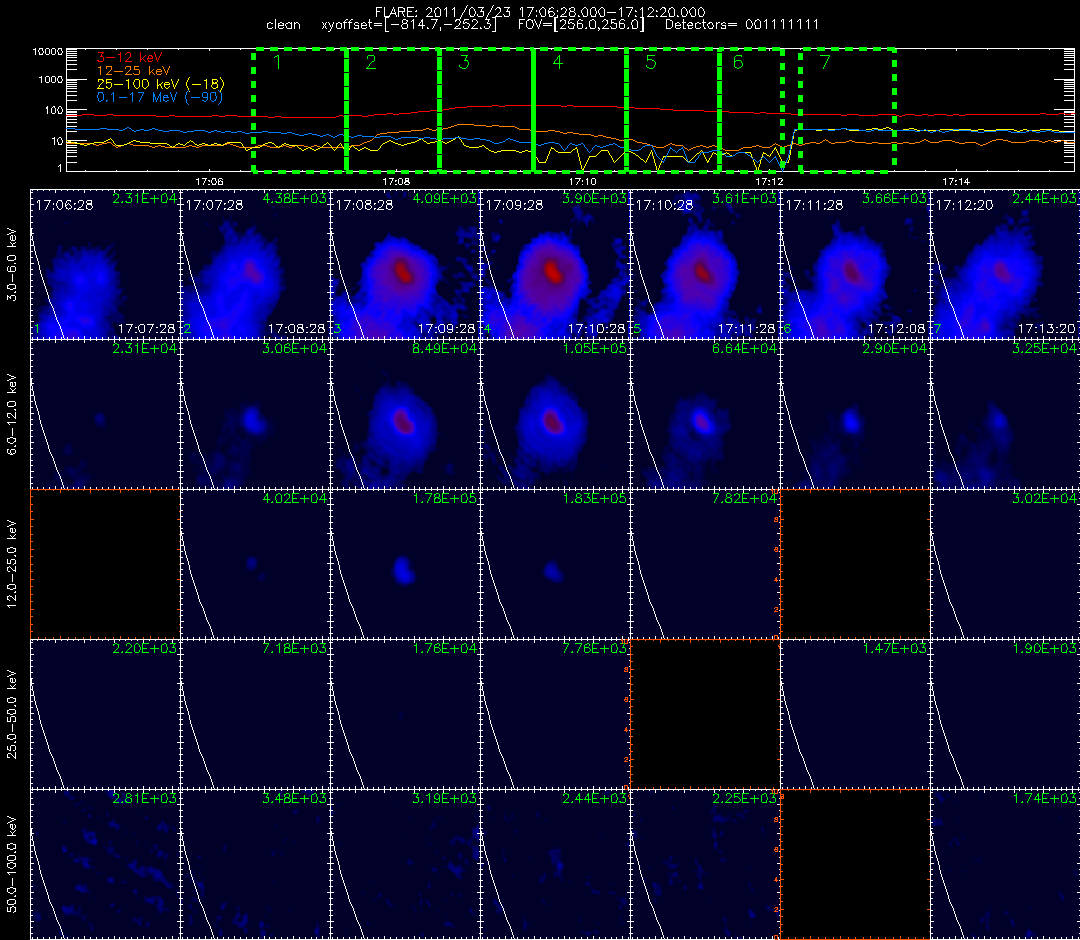The width and height of the screenshot is (1080, 940).
Task: Click the "50.0-100.0 keV" row label
Action: (x=12, y=864)
